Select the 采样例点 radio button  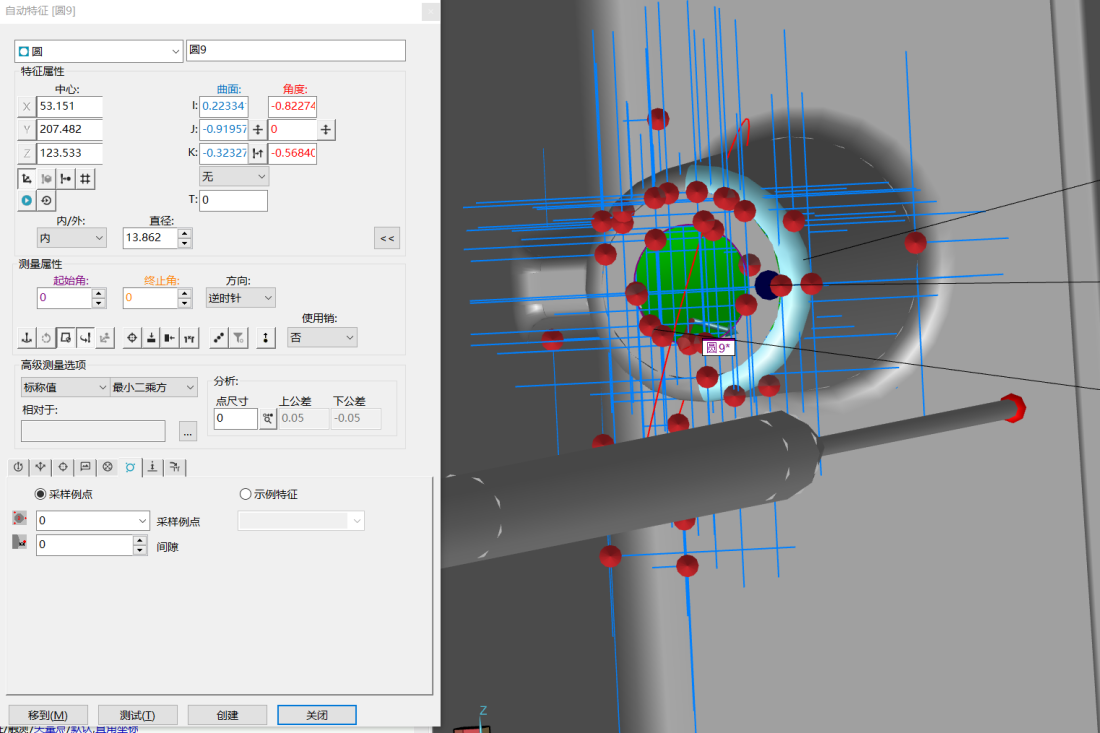click(40, 494)
